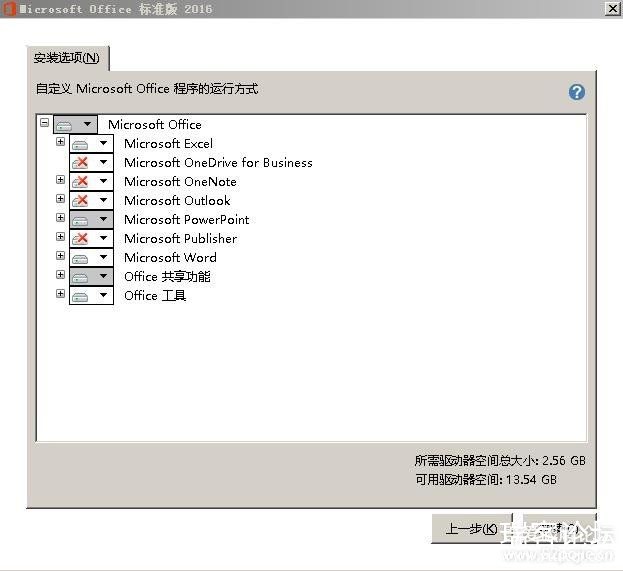Open install-state dropdown for Microsoft Office root
This screenshot has width=623, height=571.
click(x=75, y=124)
